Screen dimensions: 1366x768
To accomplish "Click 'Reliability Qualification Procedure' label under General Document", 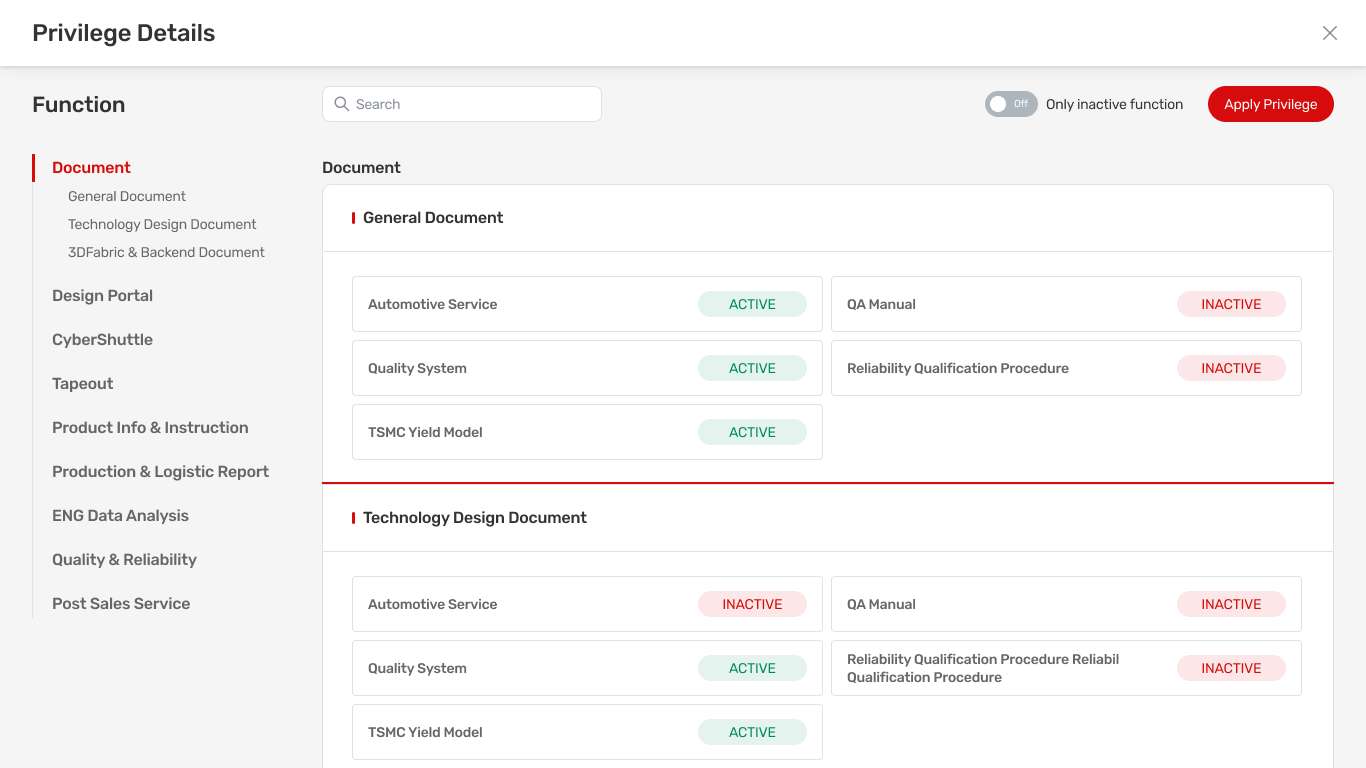I will 958,368.
